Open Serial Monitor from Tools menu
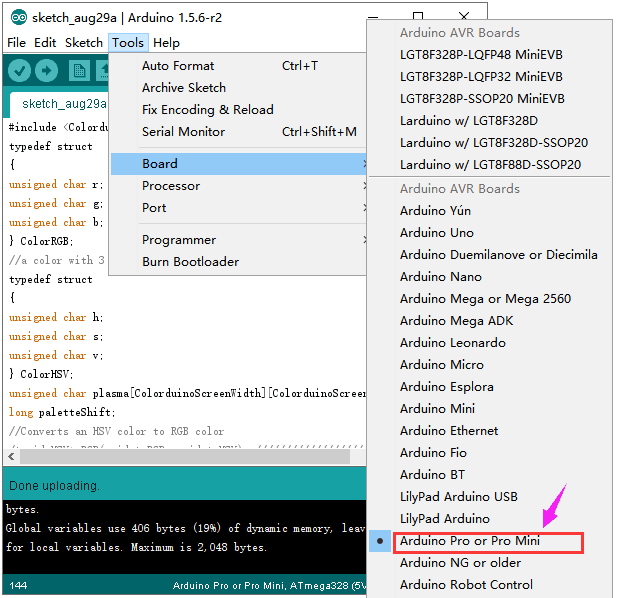621x598 pixels. pyautogui.click(x=239, y=131)
